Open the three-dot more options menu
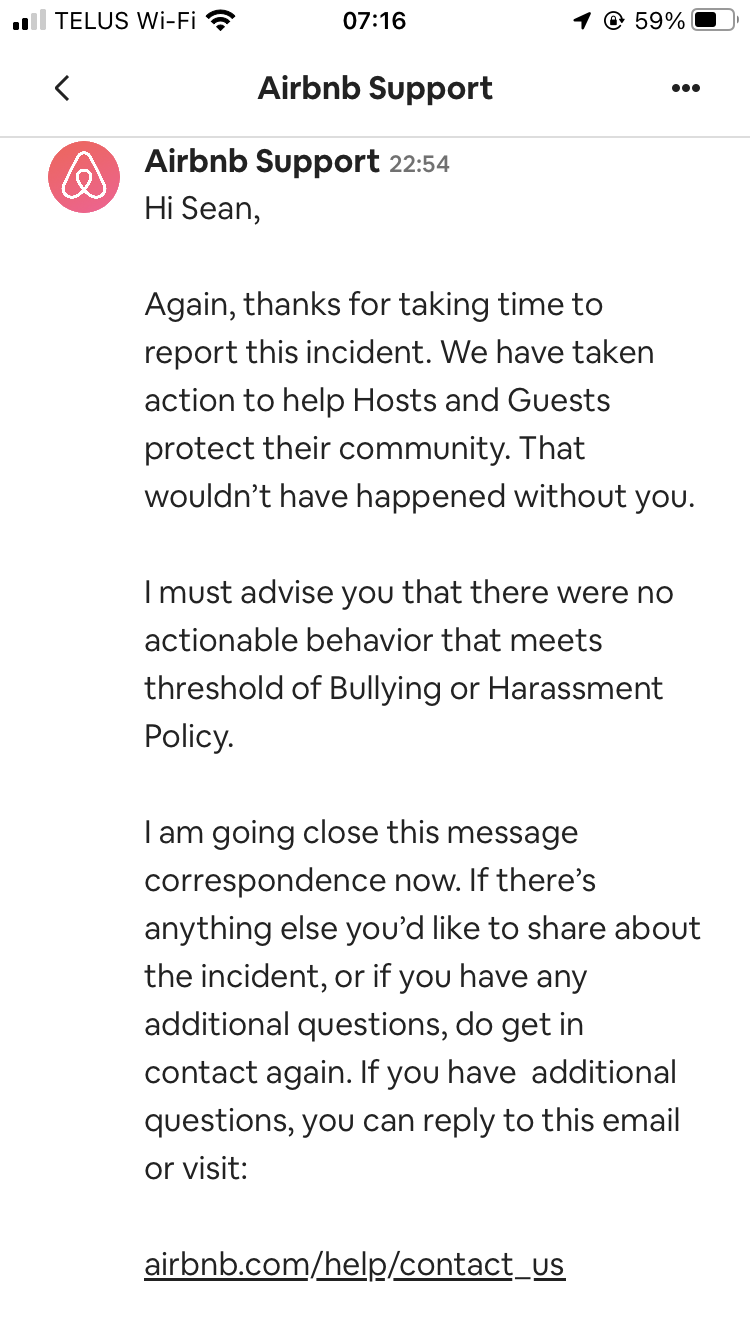The width and height of the screenshot is (750, 1334). coord(685,88)
